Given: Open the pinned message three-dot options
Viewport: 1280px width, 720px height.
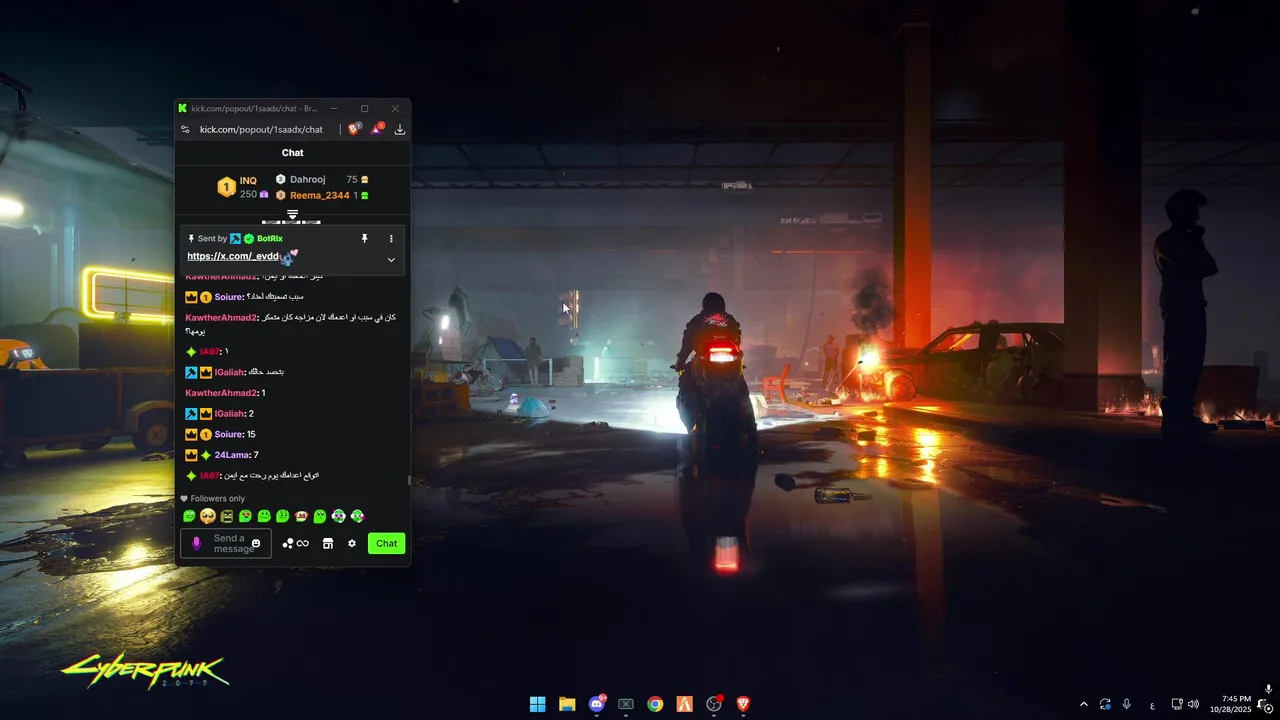Looking at the screenshot, I should [x=391, y=238].
